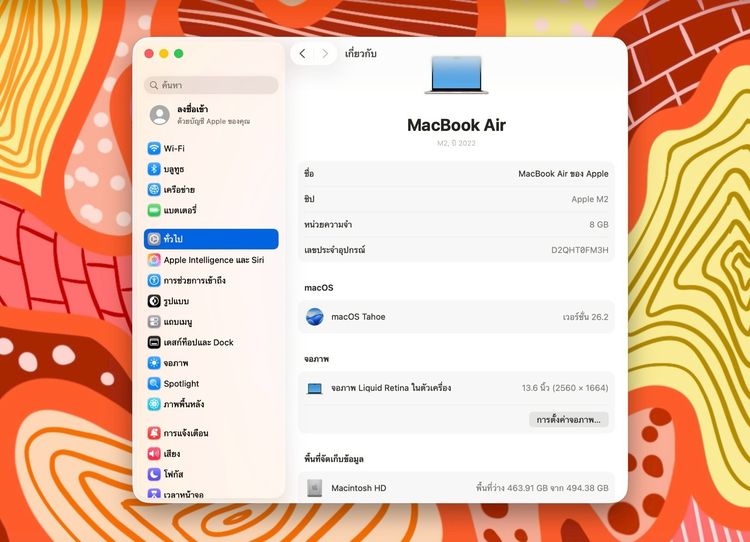Open Displays (จอภาพ) sidebar icon
The height and width of the screenshot is (542, 750).
coord(154,363)
